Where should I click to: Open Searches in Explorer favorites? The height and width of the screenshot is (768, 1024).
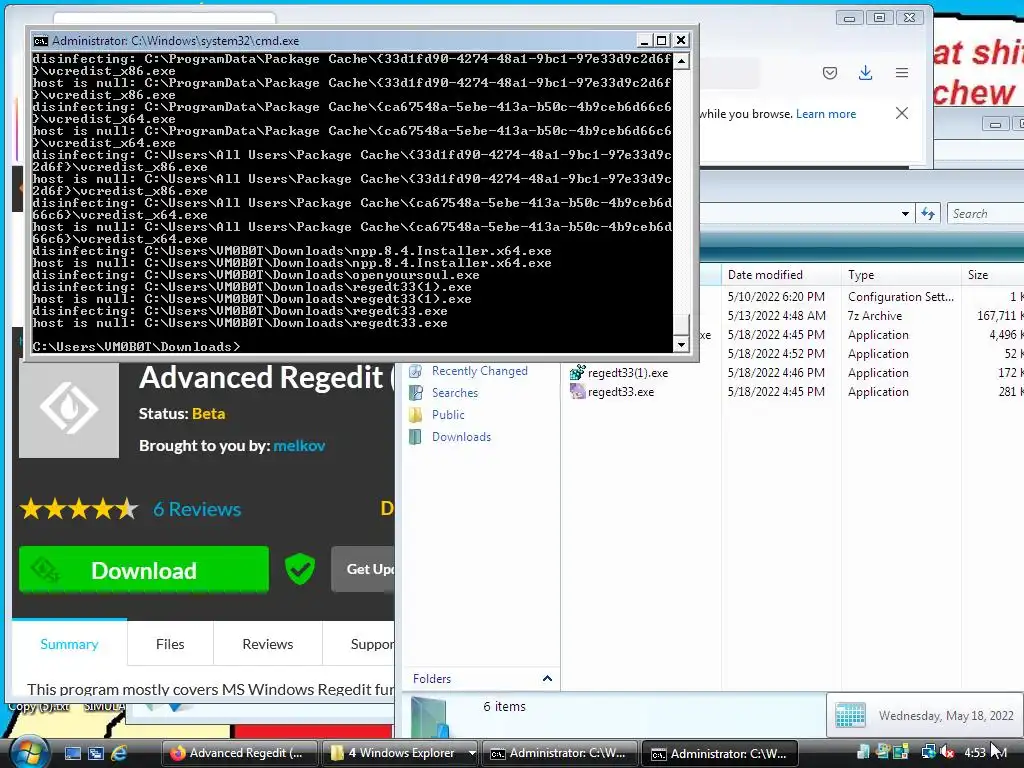(455, 392)
